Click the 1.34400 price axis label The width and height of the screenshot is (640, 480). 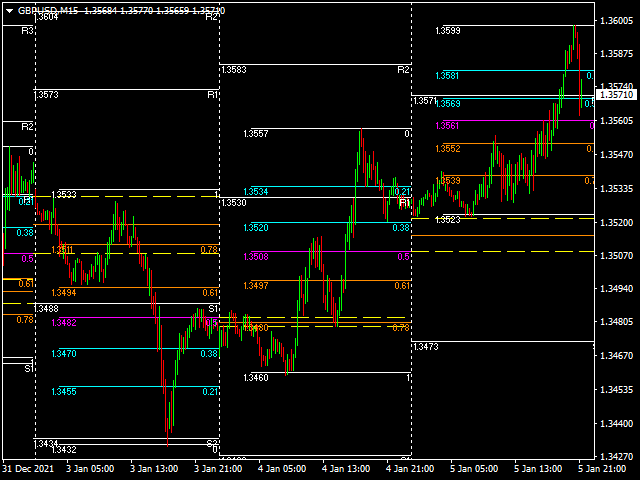coord(618,423)
